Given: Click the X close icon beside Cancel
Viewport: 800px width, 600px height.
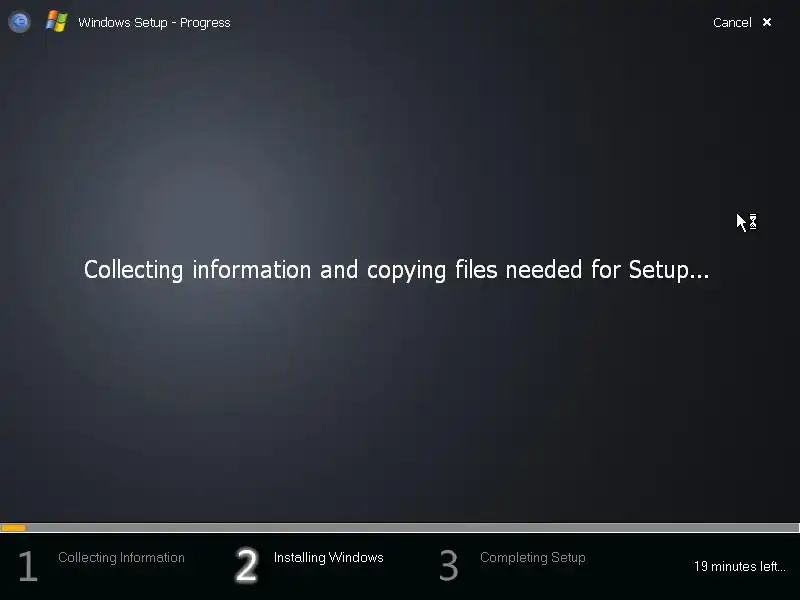Looking at the screenshot, I should 767,22.
